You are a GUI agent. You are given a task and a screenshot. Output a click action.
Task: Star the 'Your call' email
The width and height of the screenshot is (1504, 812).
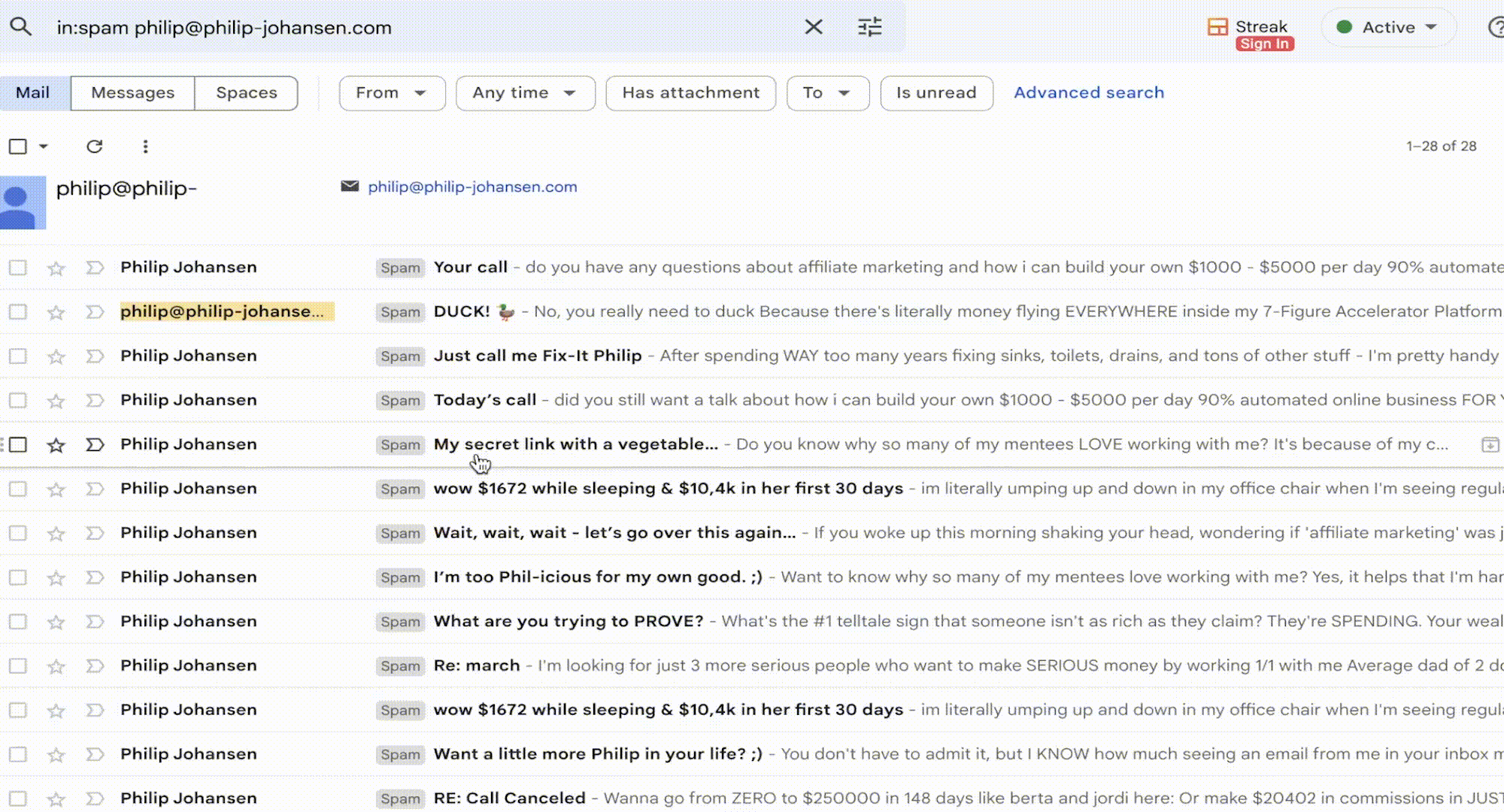coord(56,268)
